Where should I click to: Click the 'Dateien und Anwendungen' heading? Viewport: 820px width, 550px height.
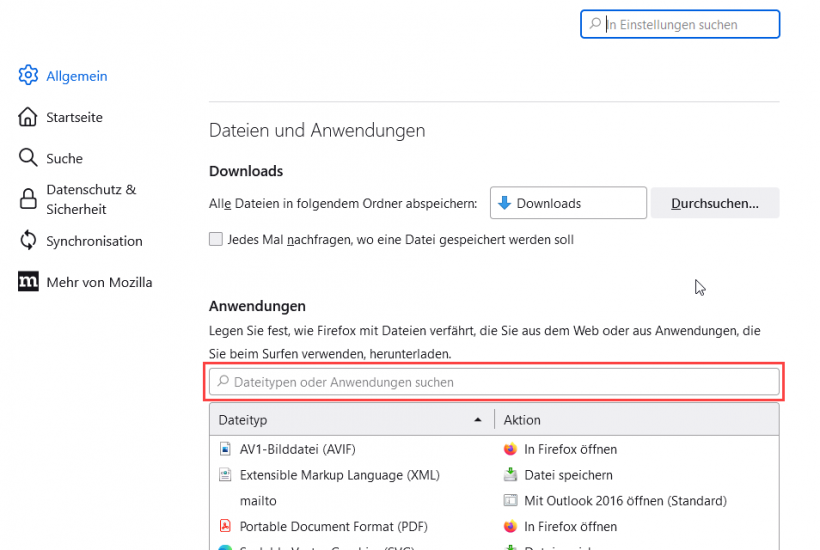[317, 130]
